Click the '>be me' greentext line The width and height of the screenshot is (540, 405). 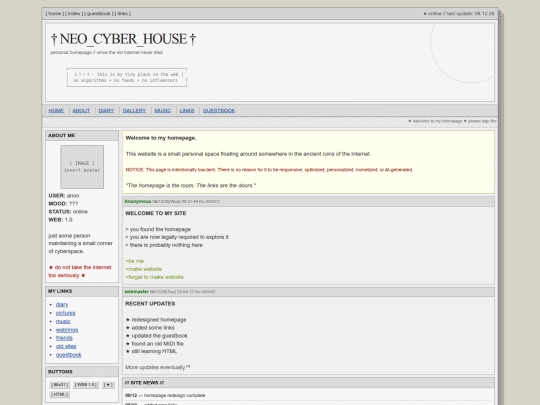coord(134,261)
